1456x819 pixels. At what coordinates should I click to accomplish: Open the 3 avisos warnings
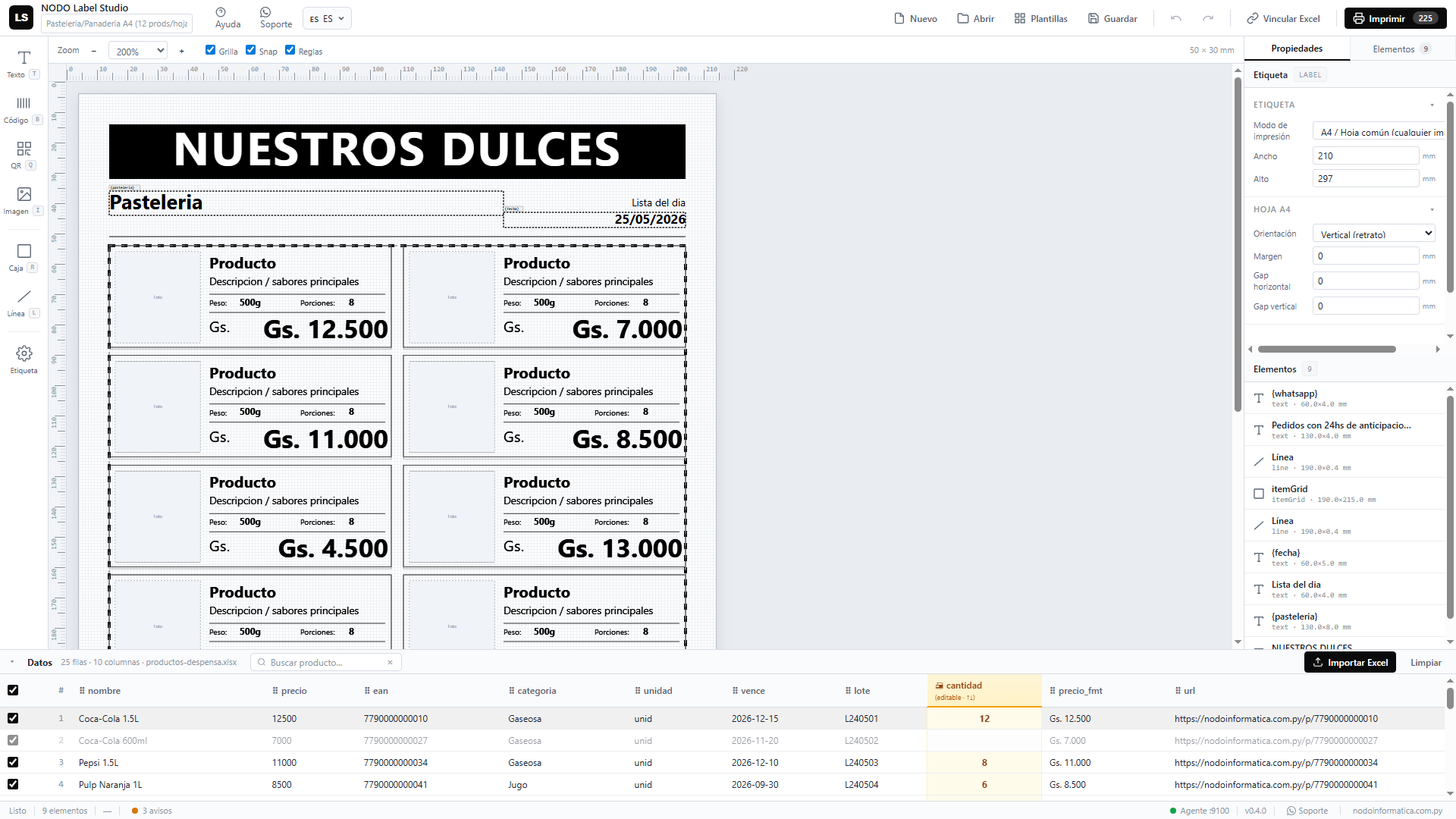tap(152, 811)
